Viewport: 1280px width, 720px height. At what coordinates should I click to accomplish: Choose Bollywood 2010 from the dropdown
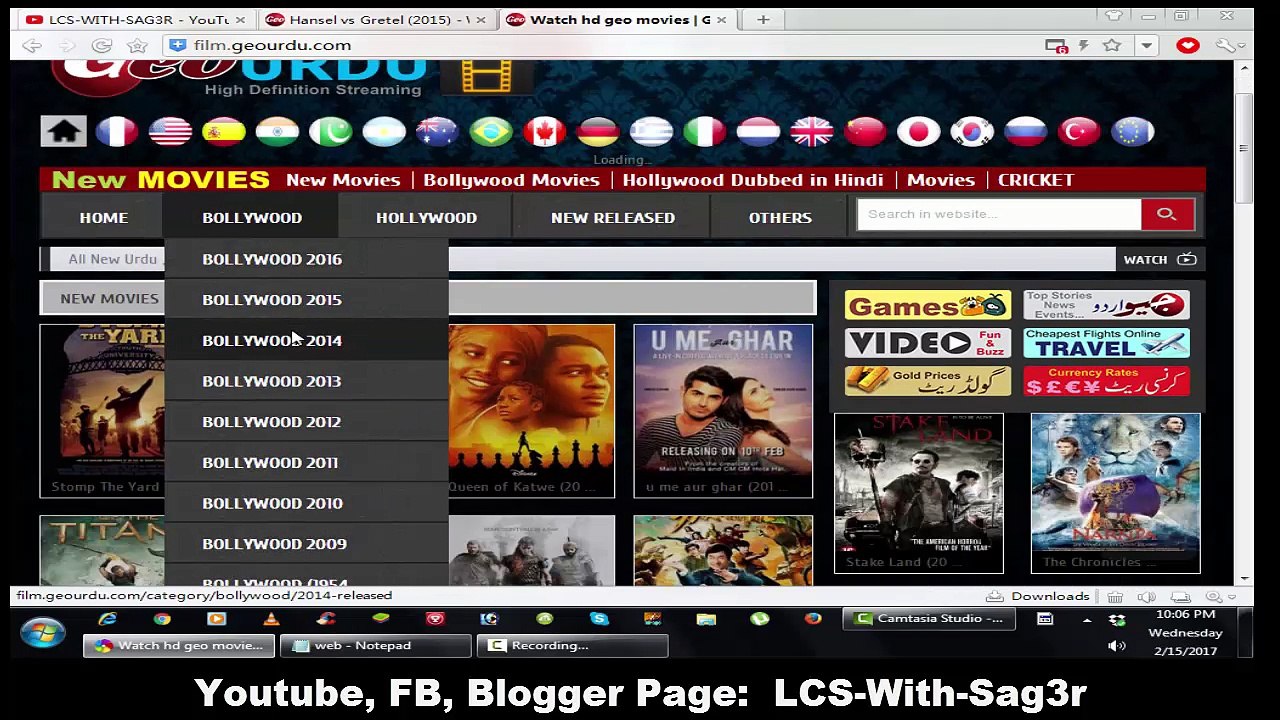[306, 503]
